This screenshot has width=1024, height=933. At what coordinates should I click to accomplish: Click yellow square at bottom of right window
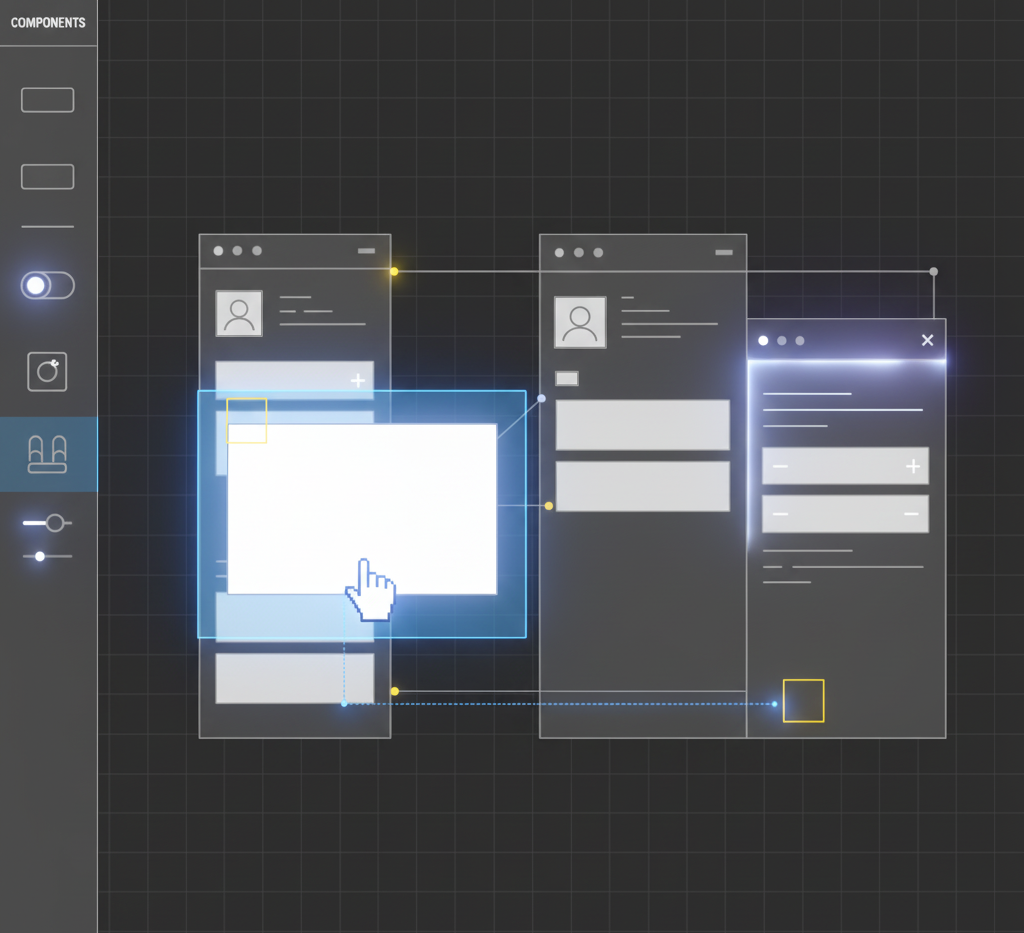tap(803, 701)
